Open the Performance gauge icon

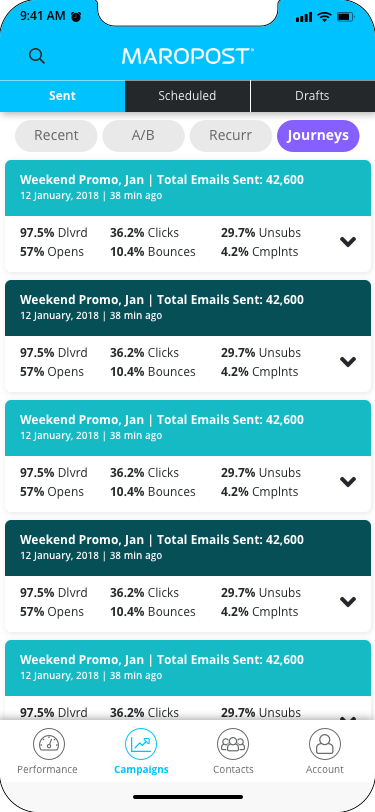point(49,744)
